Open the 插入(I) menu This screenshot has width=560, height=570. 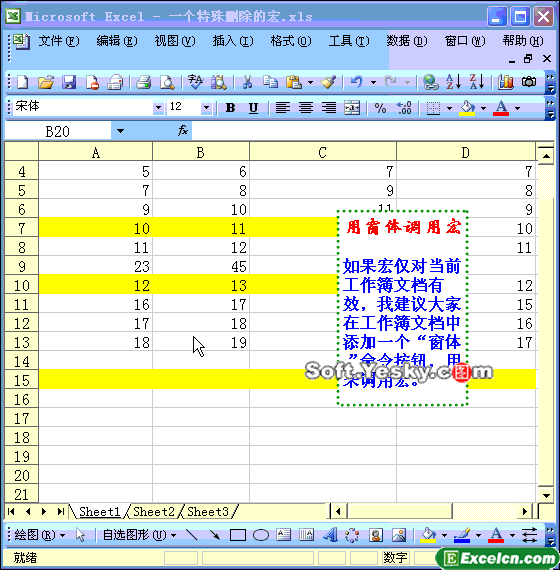(x=233, y=41)
